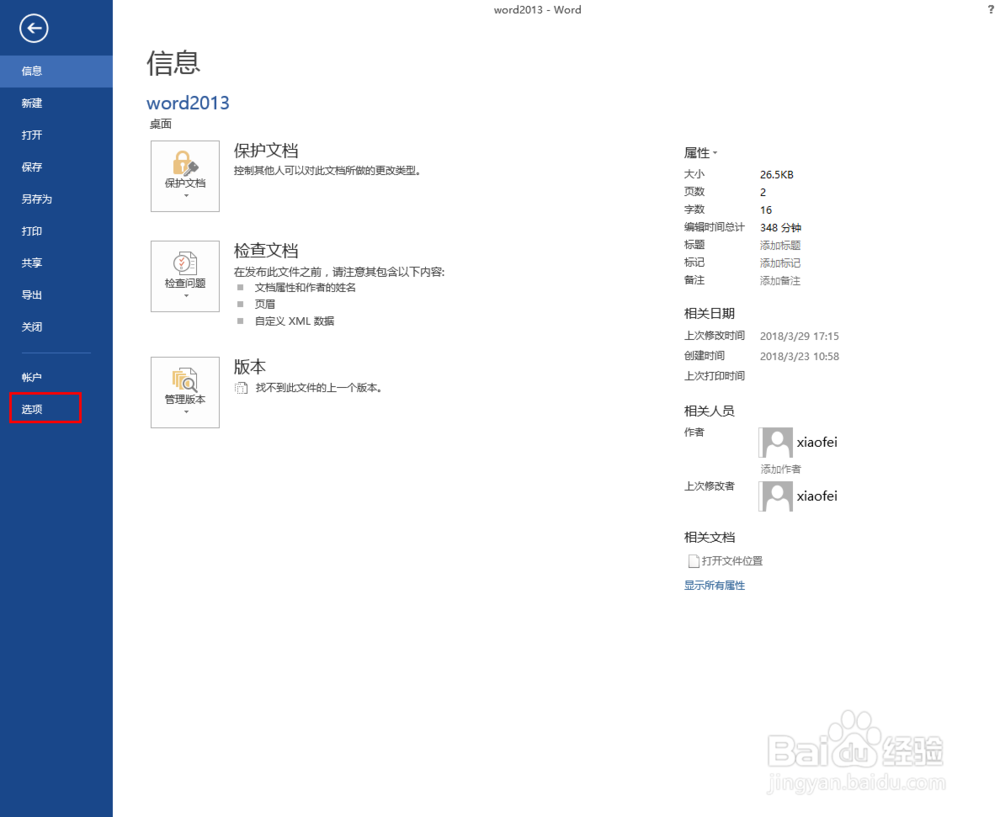
Task: Select 导出 from the sidebar
Action: pos(31,295)
